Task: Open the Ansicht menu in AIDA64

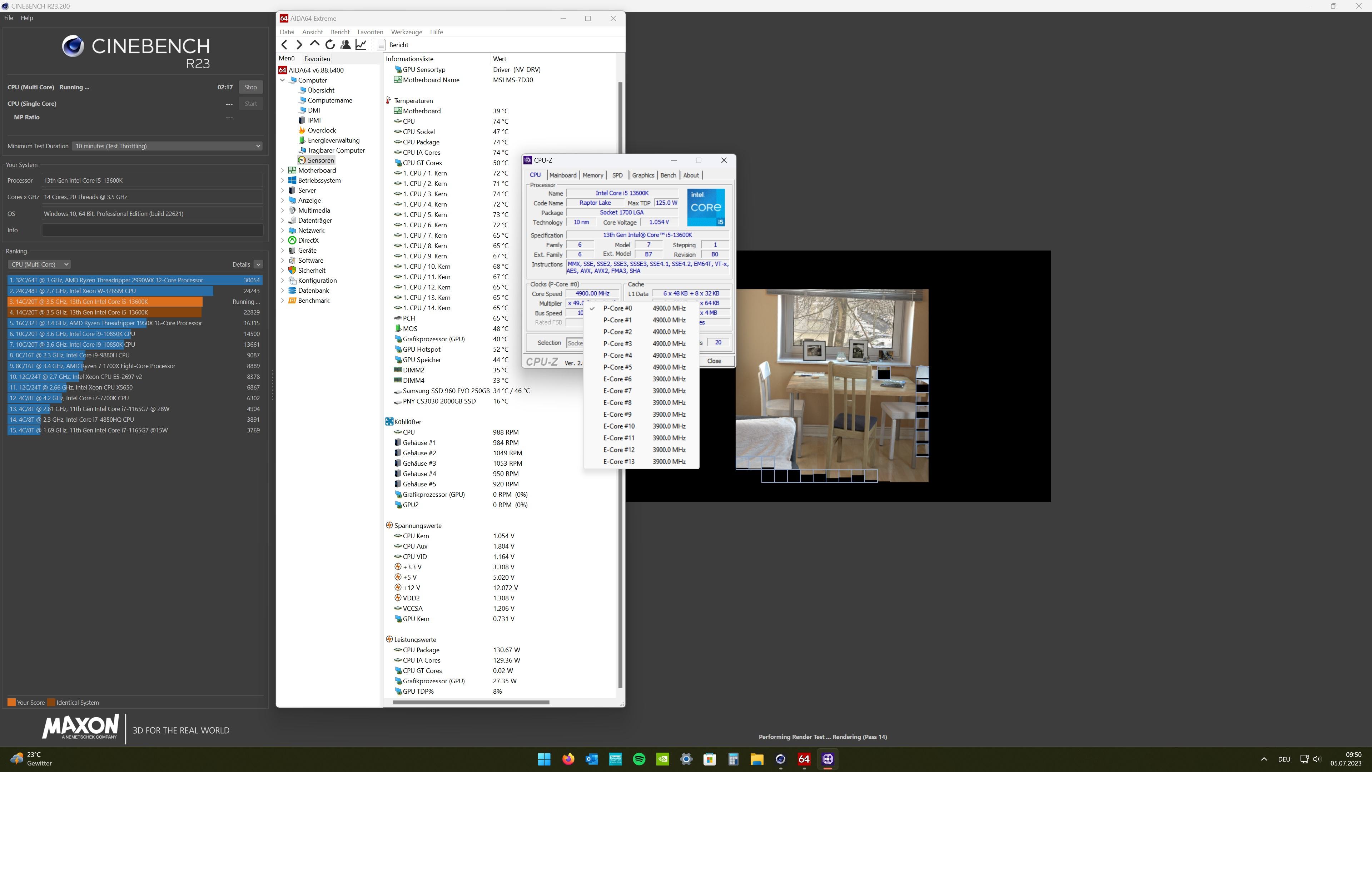Action: (312, 32)
